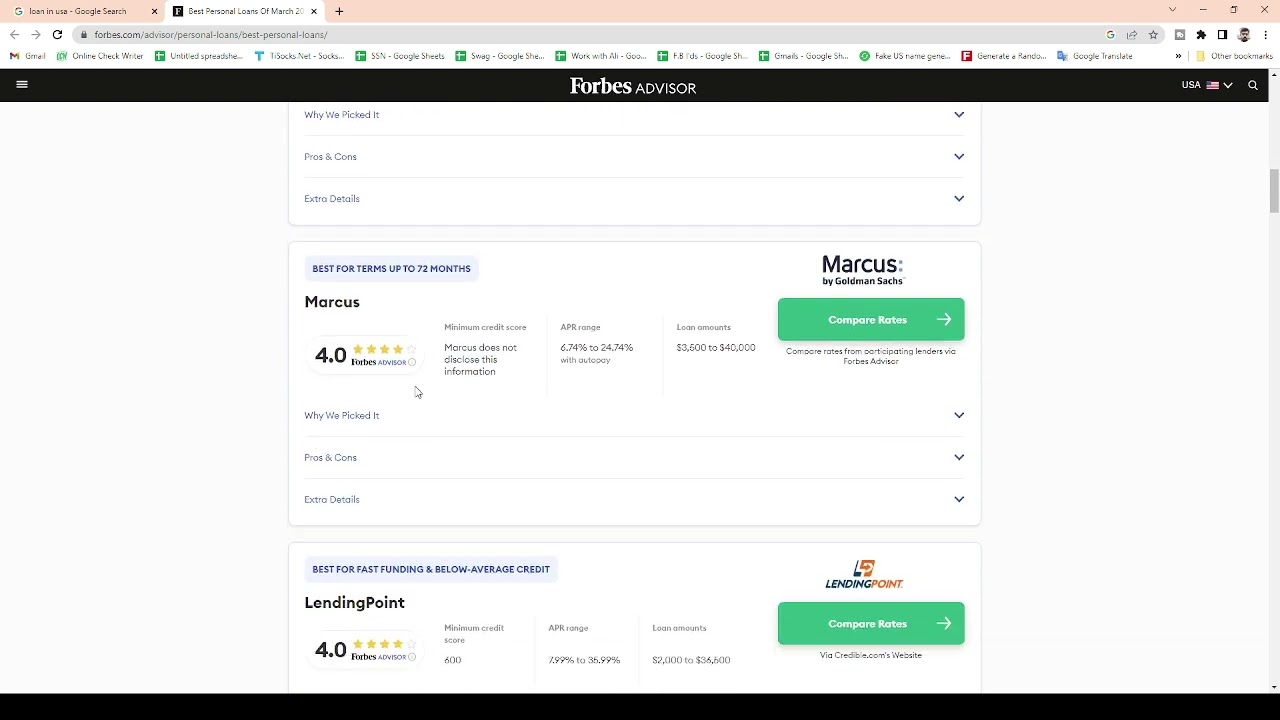Open the Swag - Google Sheets bookmark
This screenshot has height=720, width=1280.
tap(500, 56)
